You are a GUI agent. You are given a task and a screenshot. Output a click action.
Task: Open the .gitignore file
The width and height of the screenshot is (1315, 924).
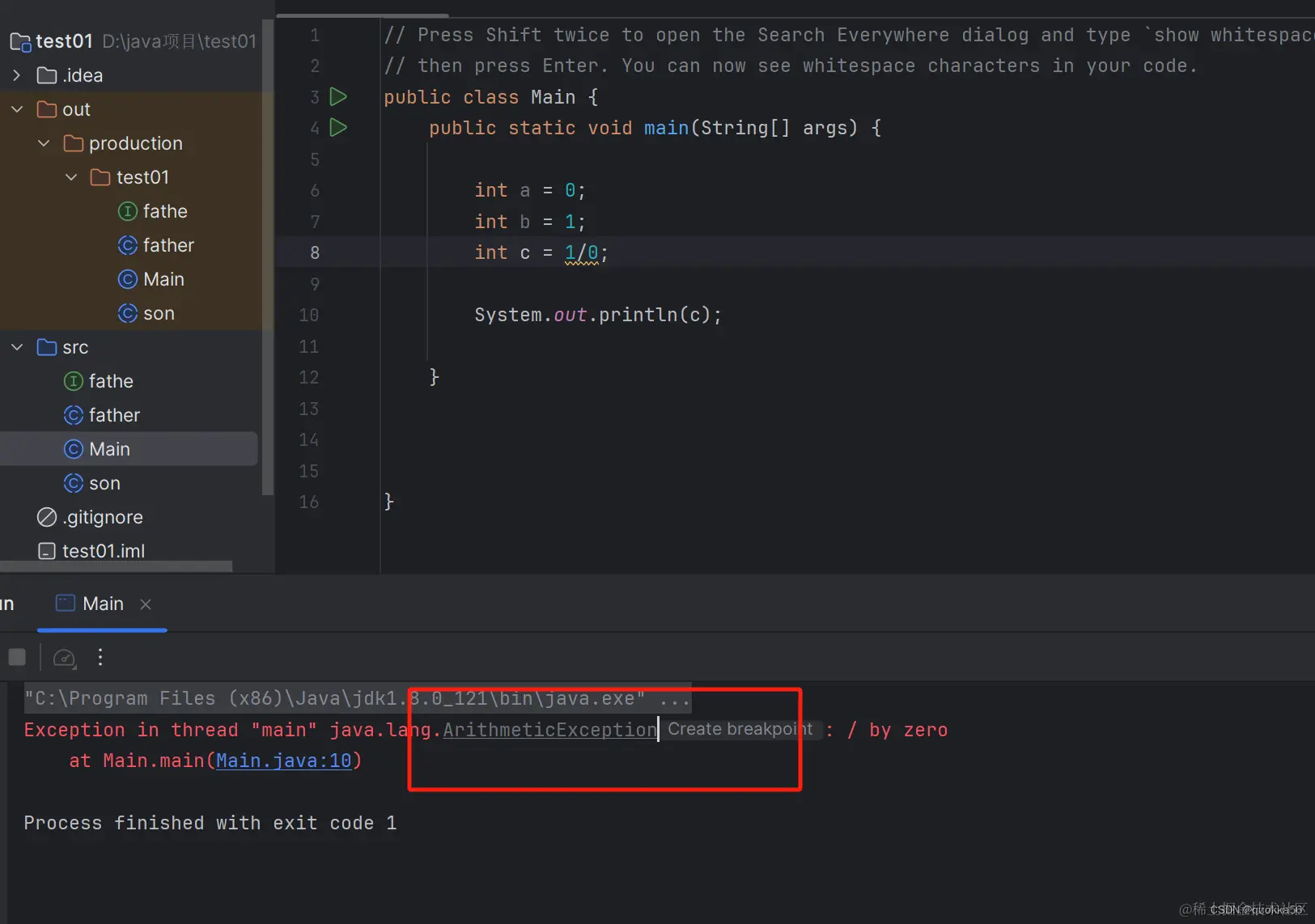tap(90, 517)
